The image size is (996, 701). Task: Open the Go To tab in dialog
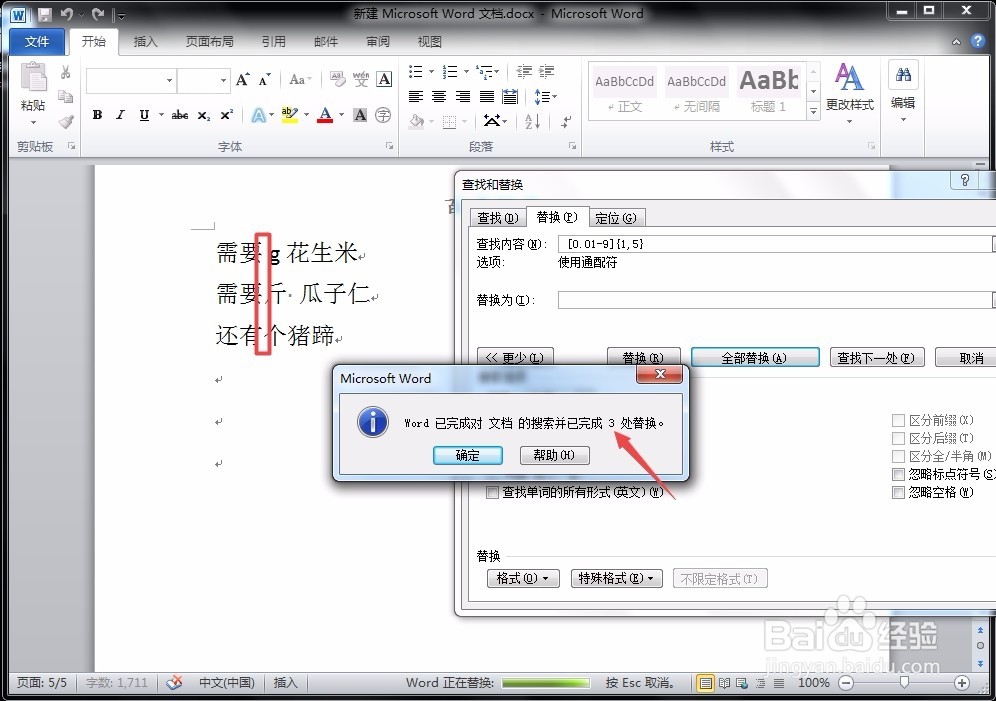pos(616,218)
